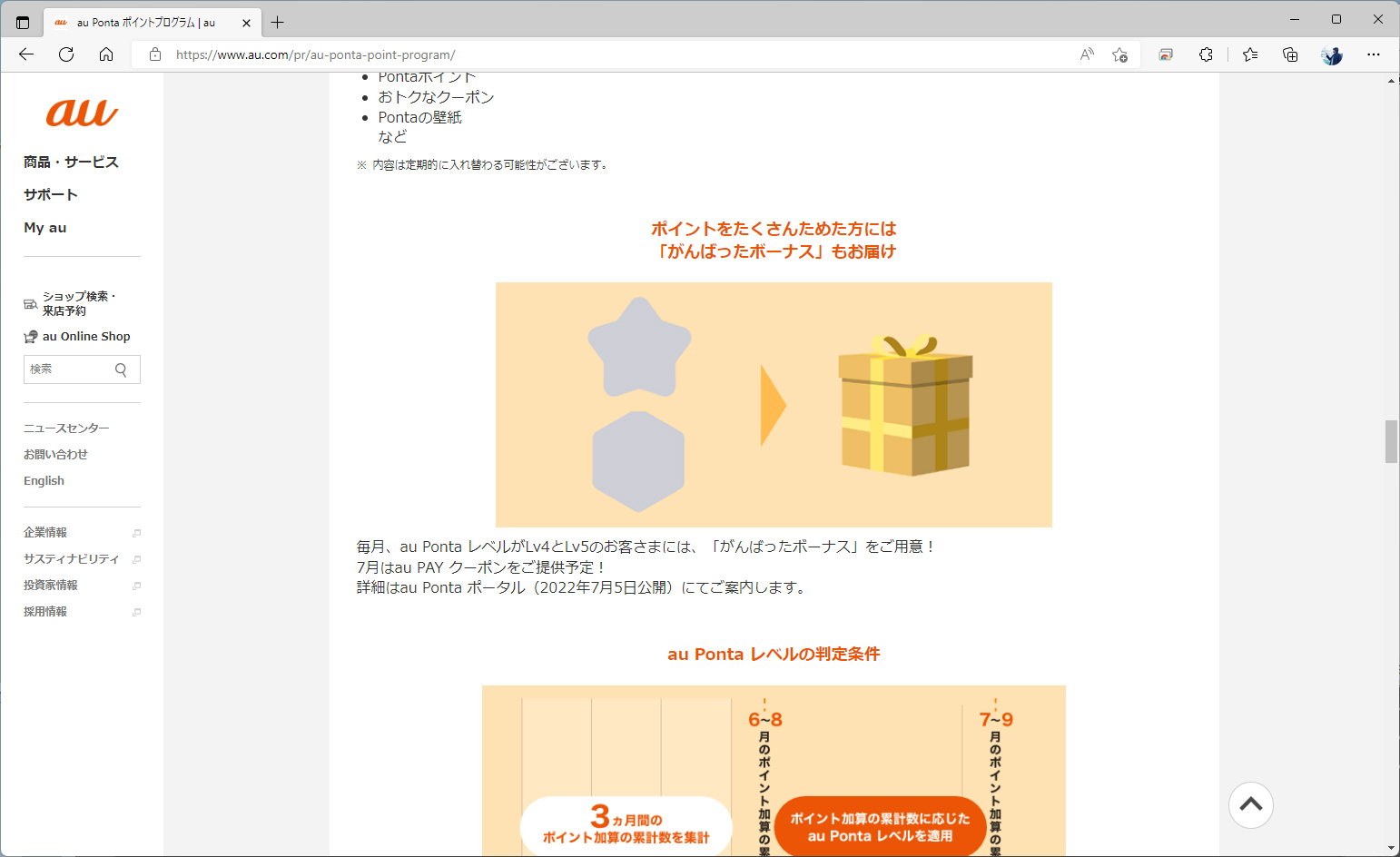Image resolution: width=1400 pixels, height=857 pixels.
Task: Switch site to English
Action: pyautogui.click(x=44, y=481)
